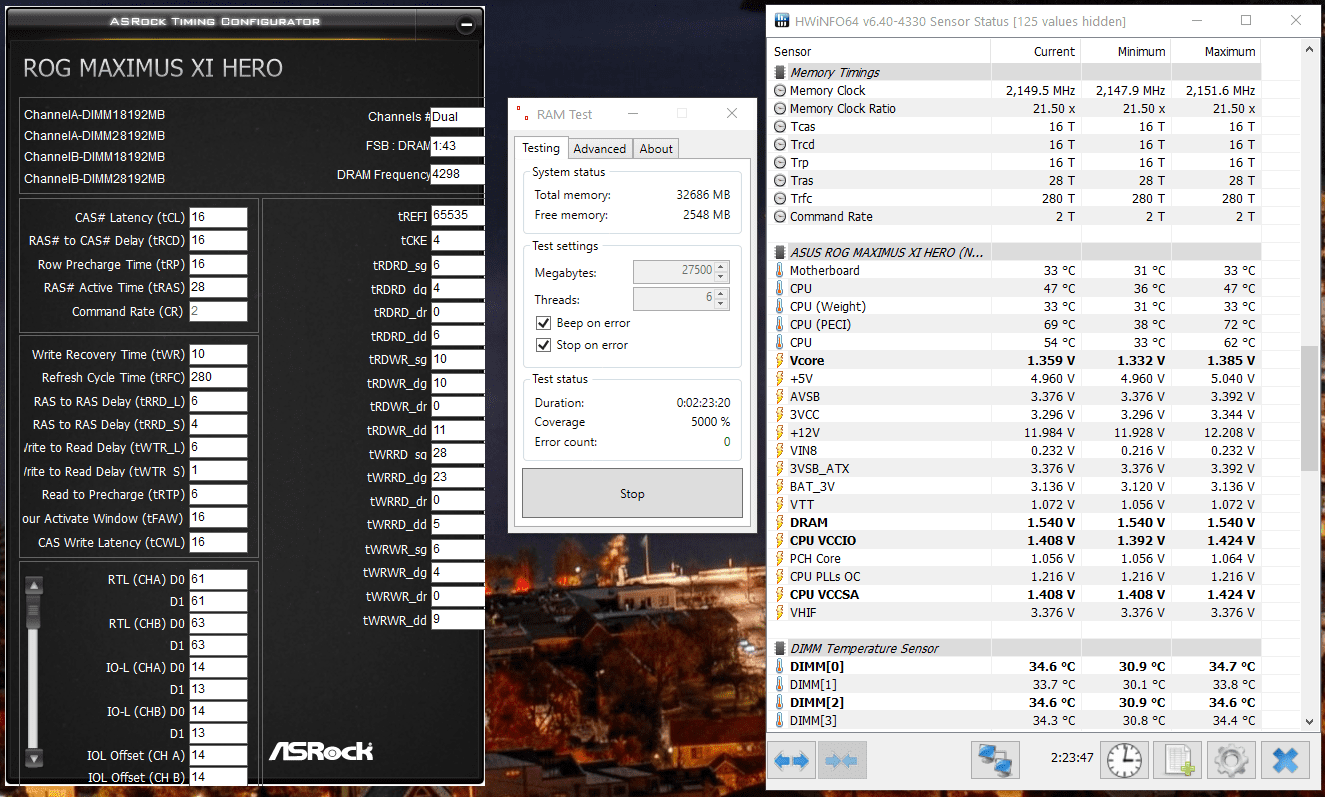
Task: Click ASRock scrollbar down arrow
Action: (x=33, y=758)
